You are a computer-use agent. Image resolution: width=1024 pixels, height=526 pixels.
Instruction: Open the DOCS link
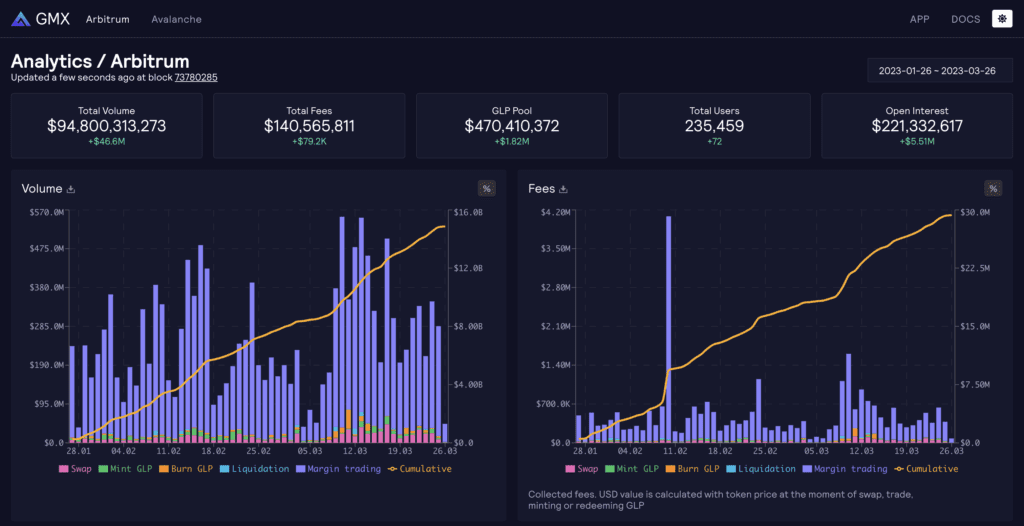965,19
